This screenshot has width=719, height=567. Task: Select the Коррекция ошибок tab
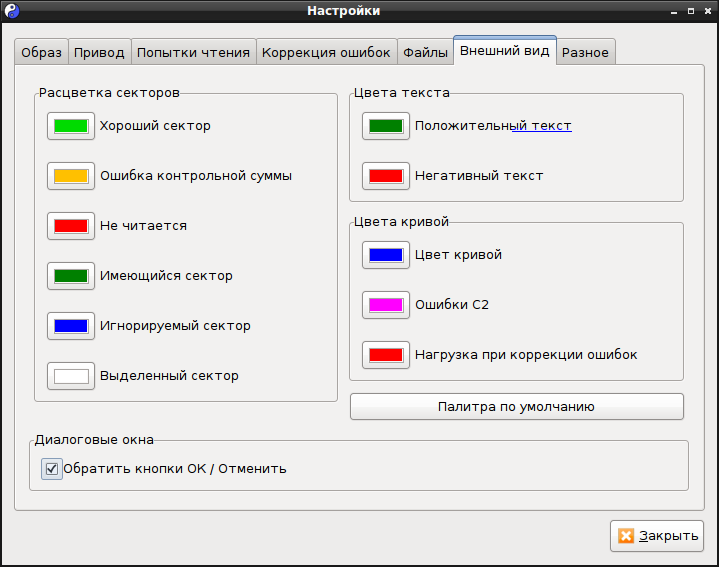click(326, 52)
